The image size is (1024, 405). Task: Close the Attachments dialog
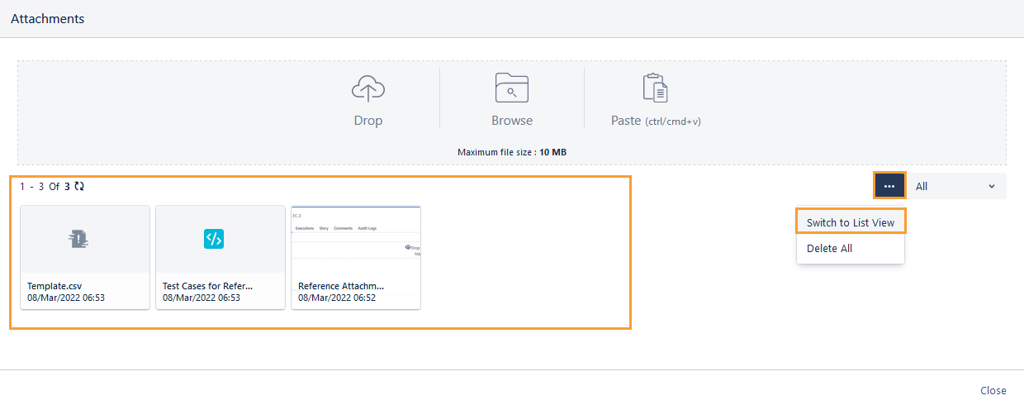[992, 390]
